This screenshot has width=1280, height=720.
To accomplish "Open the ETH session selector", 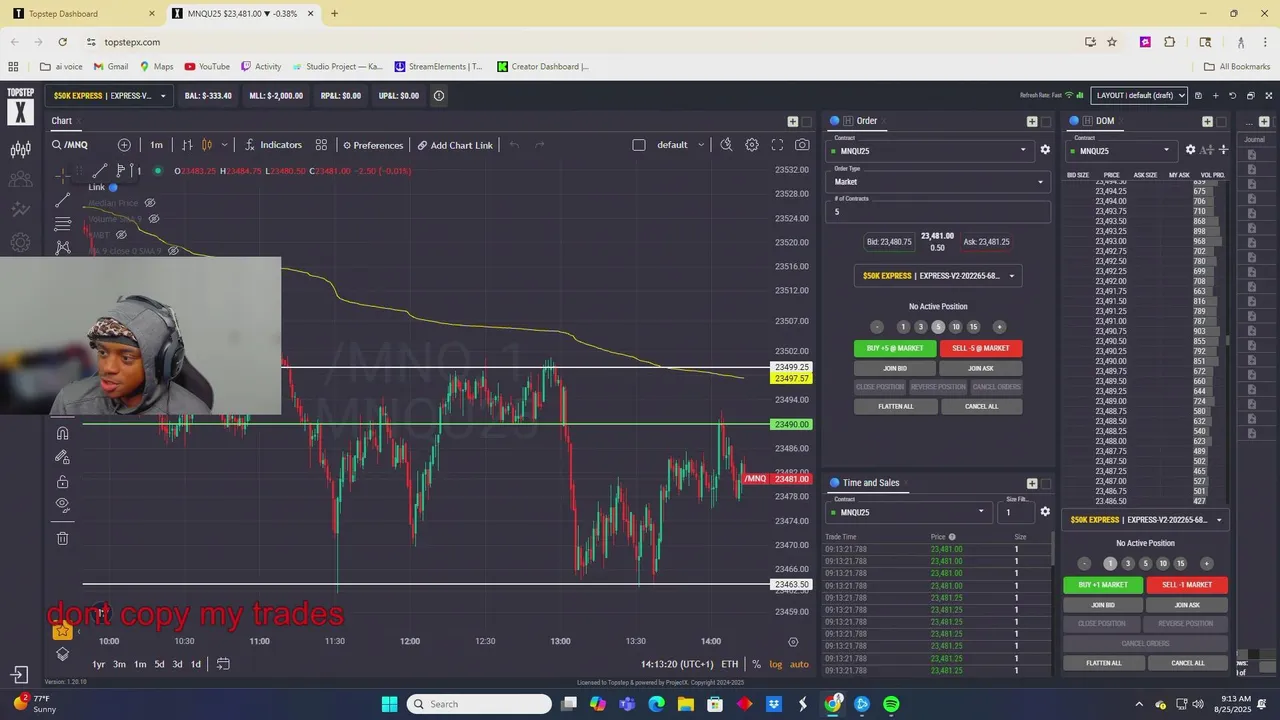I will coord(730,664).
